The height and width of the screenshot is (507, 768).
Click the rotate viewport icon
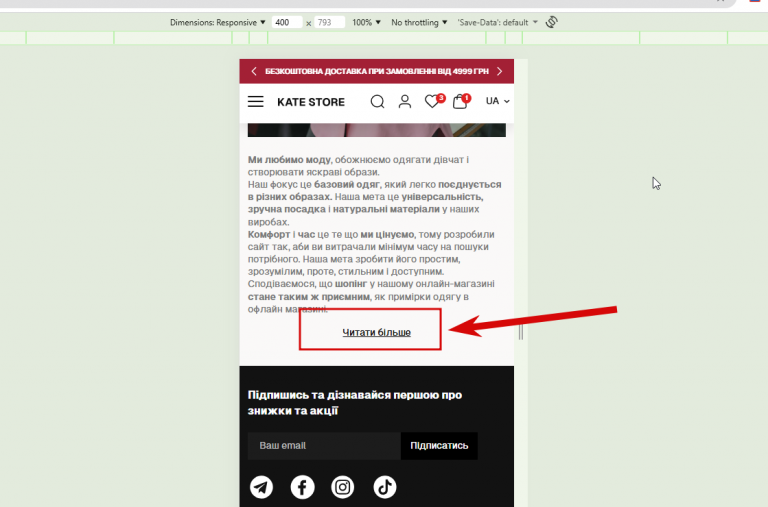(x=552, y=22)
